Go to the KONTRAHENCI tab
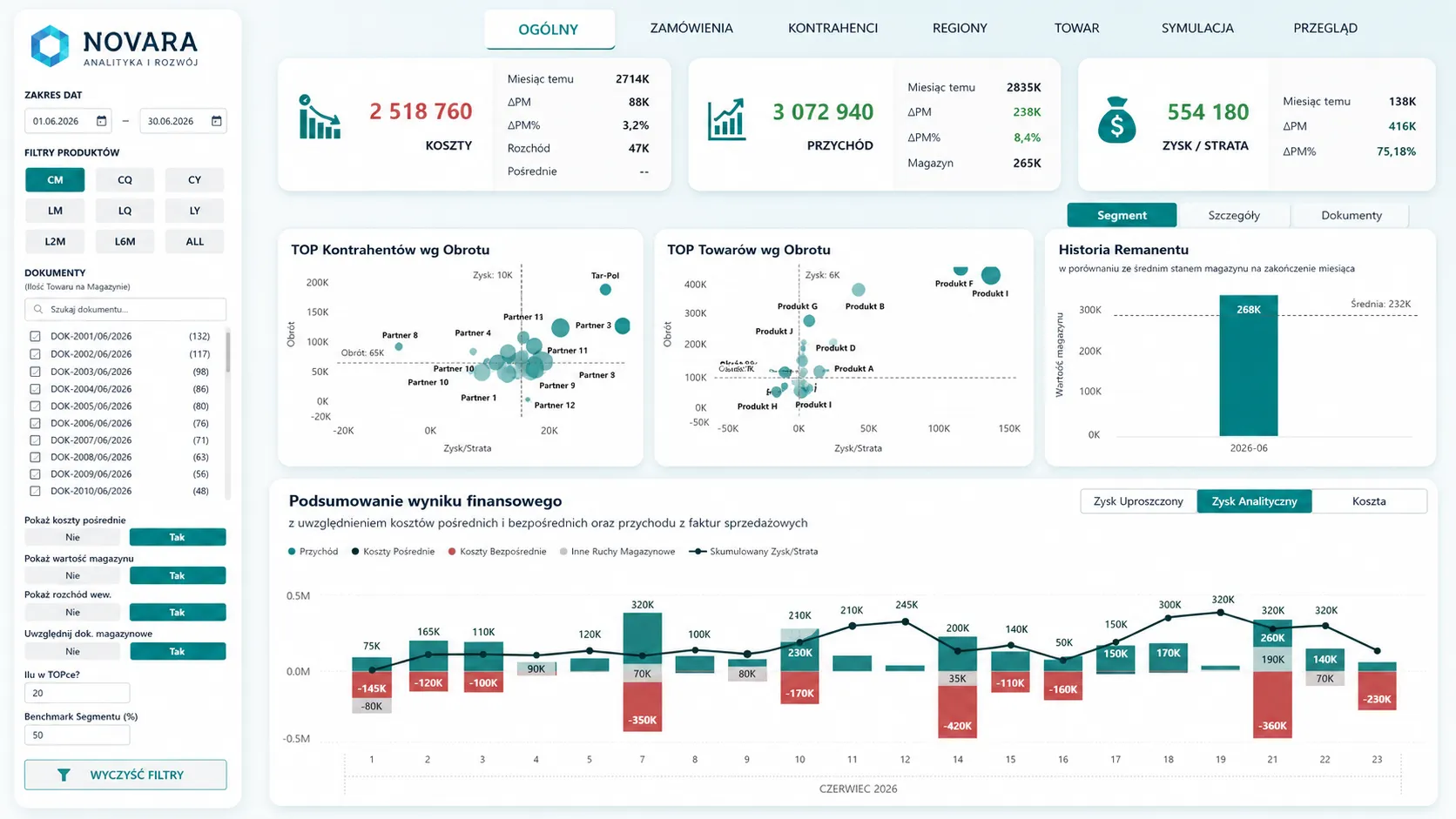Screen dimensions: 1456x819 [x=833, y=28]
